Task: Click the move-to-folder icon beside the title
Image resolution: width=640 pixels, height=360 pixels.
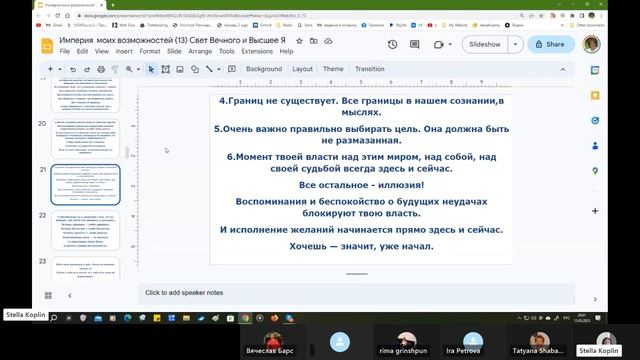Action: pyautogui.click(x=313, y=41)
